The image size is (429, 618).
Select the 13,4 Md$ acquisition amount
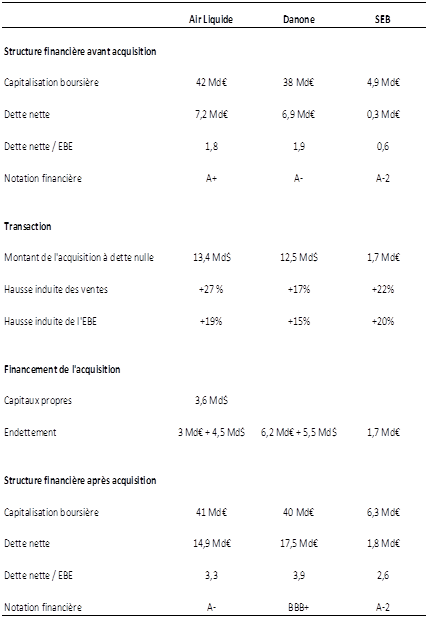pyautogui.click(x=212, y=257)
